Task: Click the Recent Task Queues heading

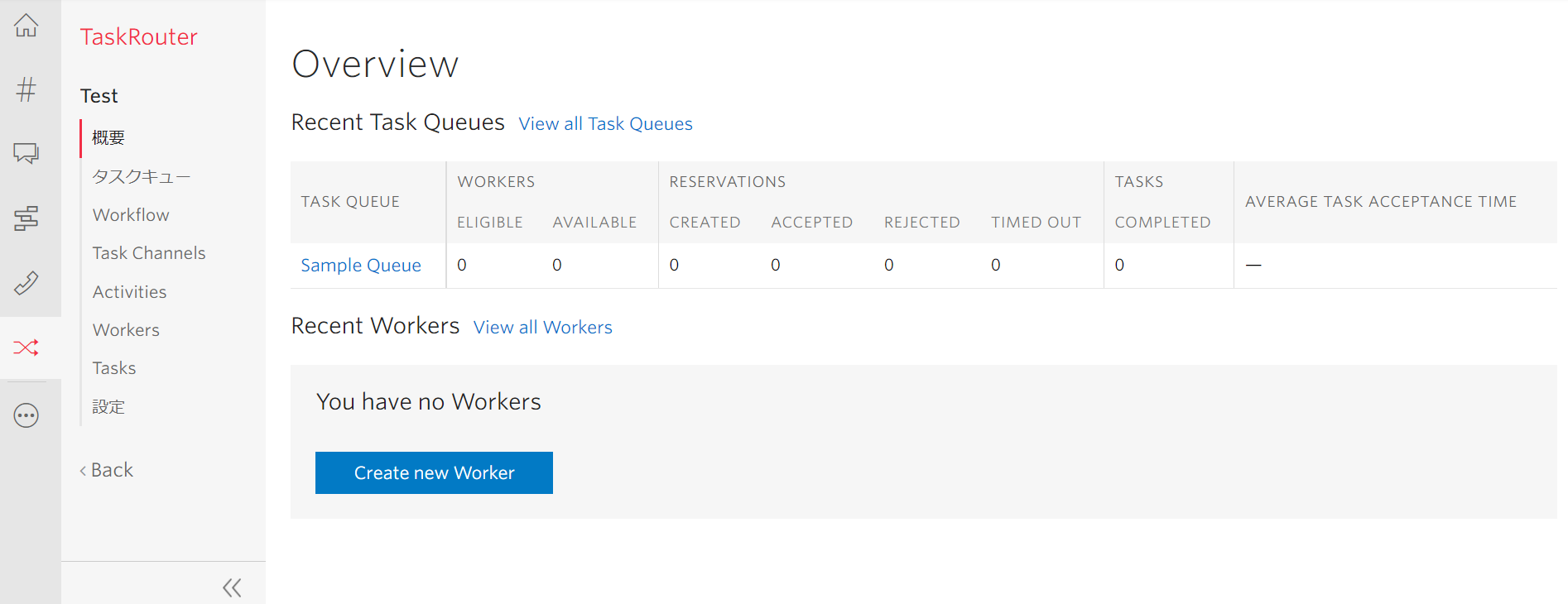Action: pos(397,122)
